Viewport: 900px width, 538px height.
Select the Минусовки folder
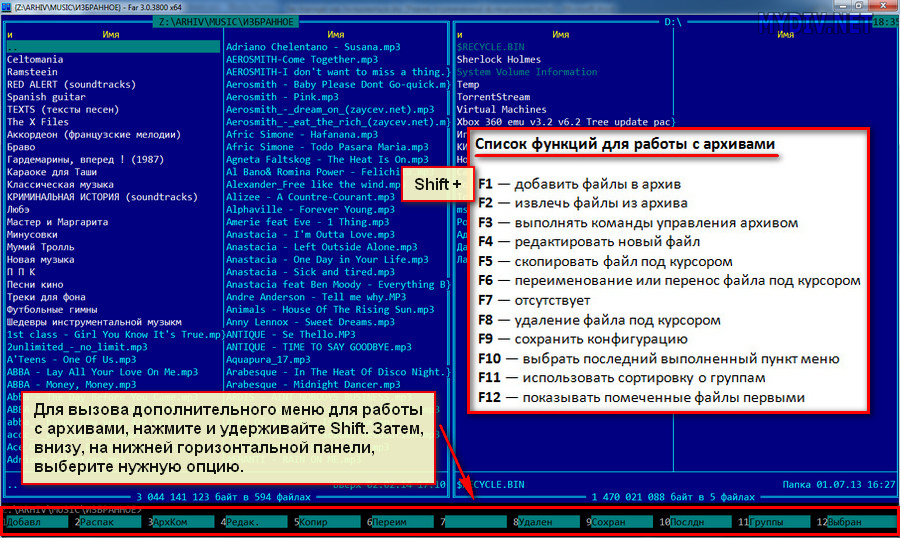[32, 234]
